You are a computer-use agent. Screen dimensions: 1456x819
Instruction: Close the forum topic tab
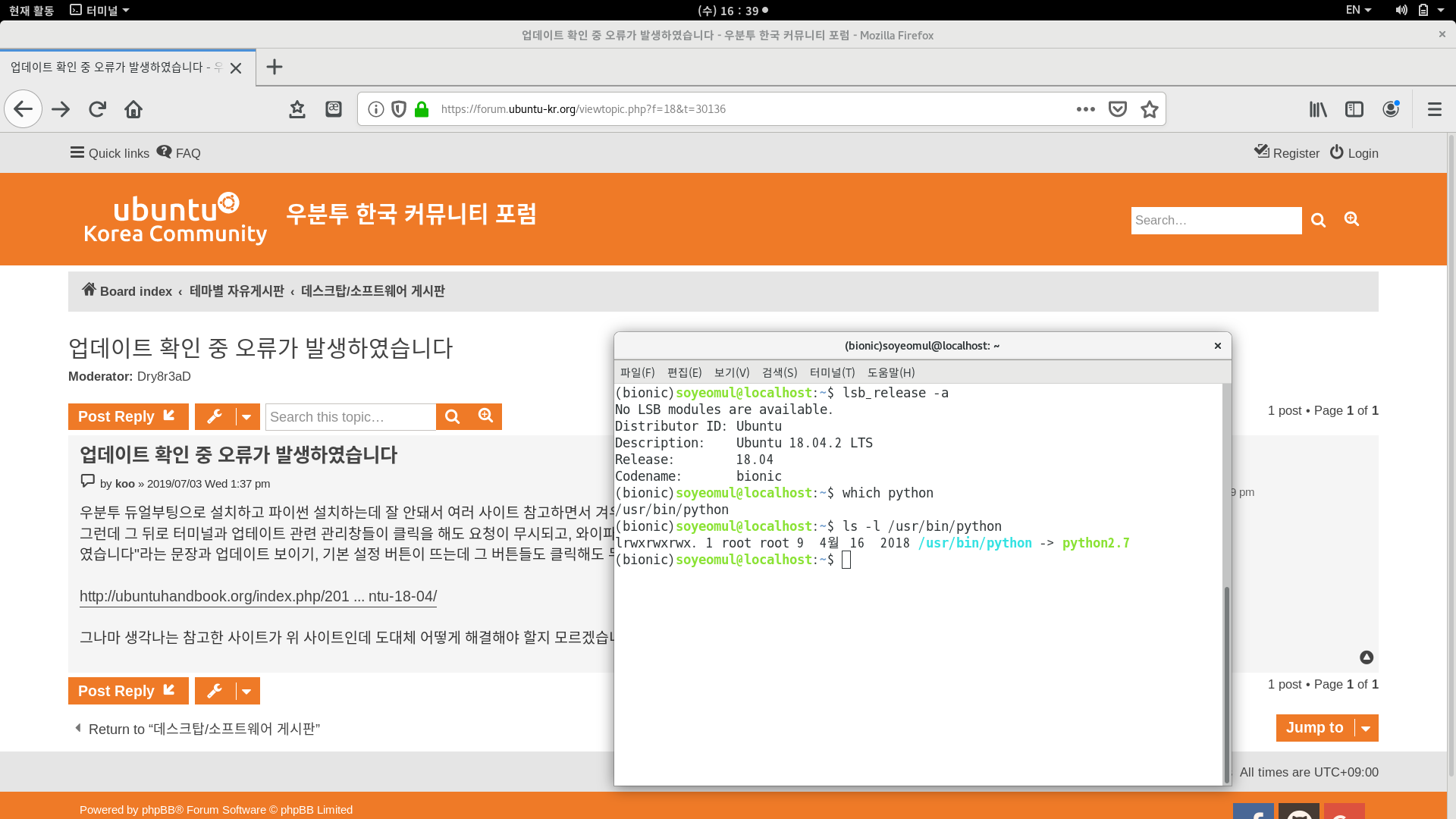[236, 68]
